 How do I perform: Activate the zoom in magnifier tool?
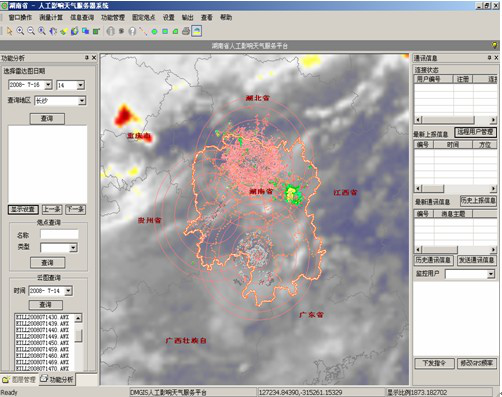click(x=20, y=31)
